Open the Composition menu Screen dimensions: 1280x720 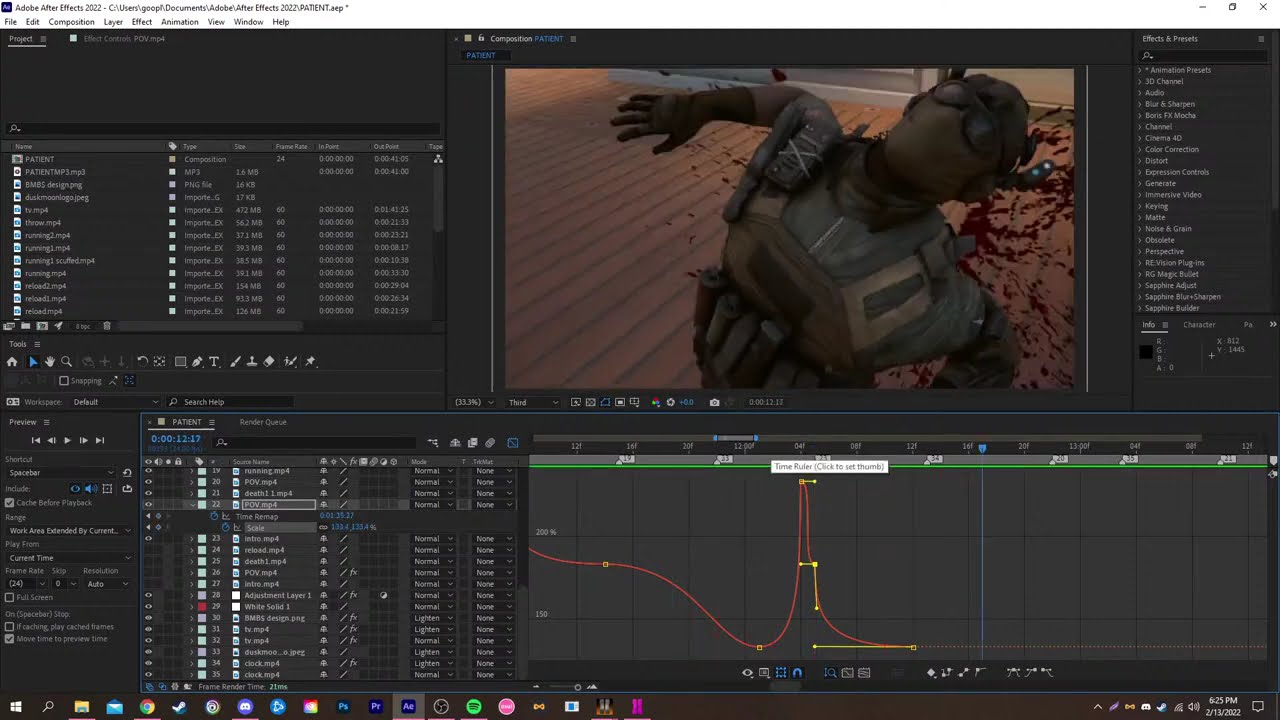tap(71, 22)
